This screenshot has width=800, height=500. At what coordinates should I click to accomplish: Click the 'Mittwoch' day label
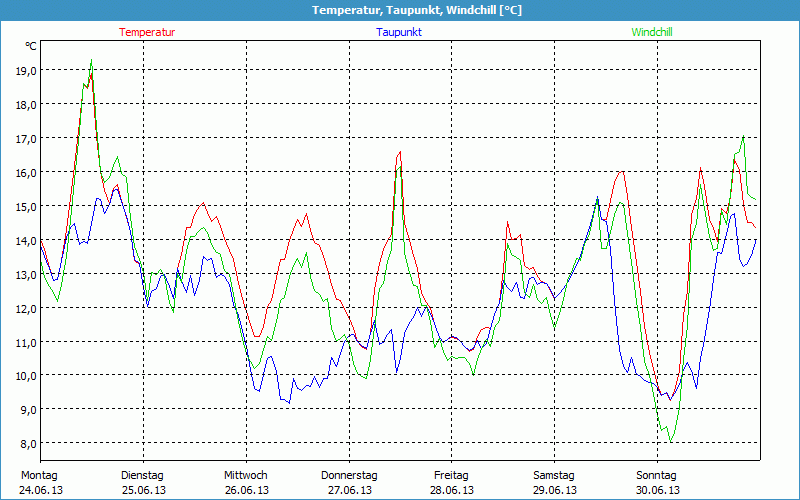(246, 476)
